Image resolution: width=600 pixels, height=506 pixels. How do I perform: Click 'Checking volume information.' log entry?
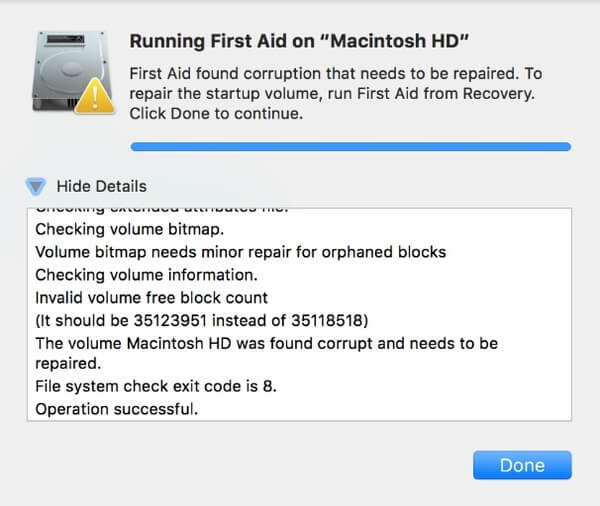(146, 275)
